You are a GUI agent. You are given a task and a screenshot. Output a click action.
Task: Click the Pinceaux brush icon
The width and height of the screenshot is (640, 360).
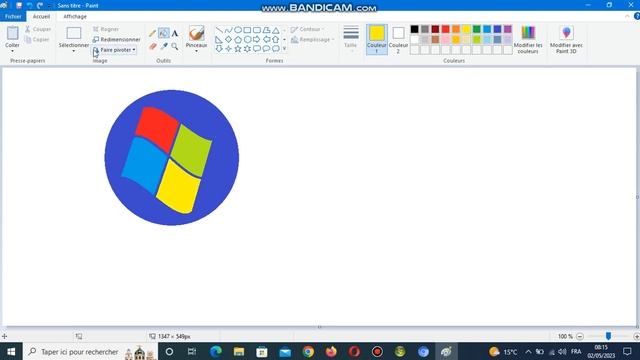click(196, 33)
